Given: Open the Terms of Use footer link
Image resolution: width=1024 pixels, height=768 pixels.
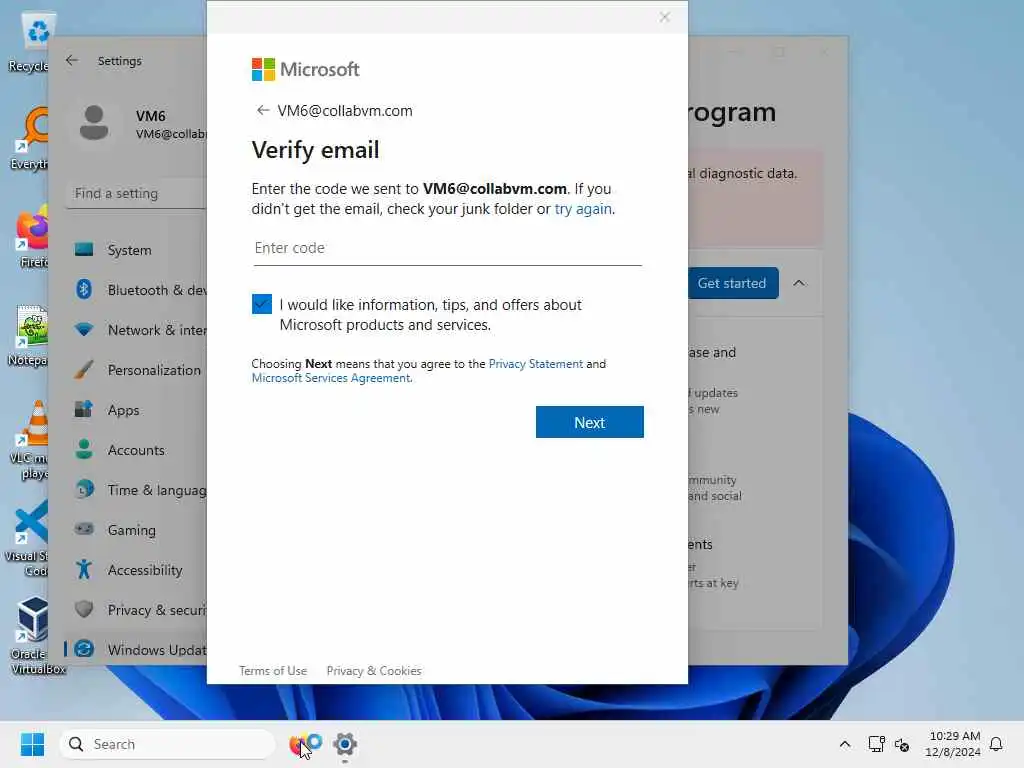Looking at the screenshot, I should pos(273,671).
